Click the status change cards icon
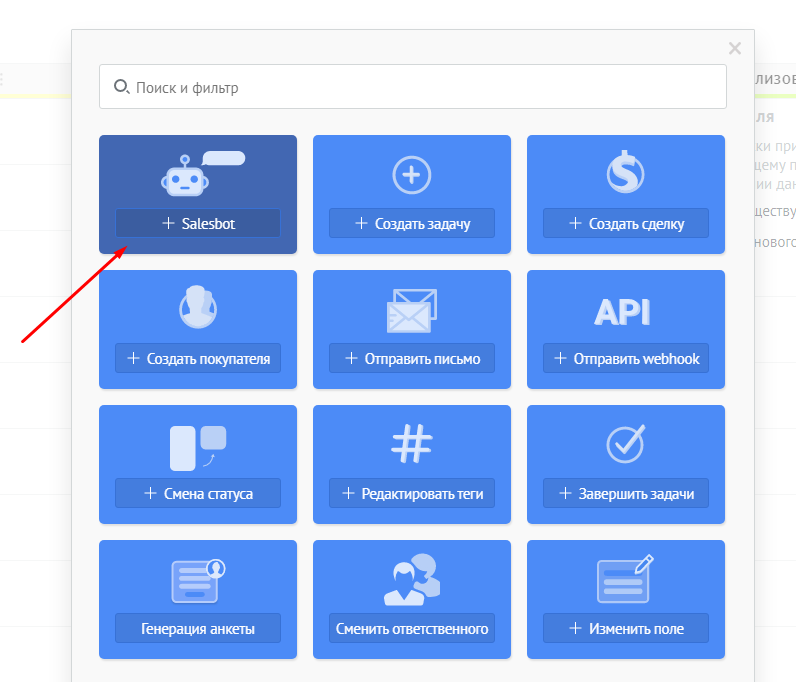Screen dimensions: 796x682 click(198, 448)
